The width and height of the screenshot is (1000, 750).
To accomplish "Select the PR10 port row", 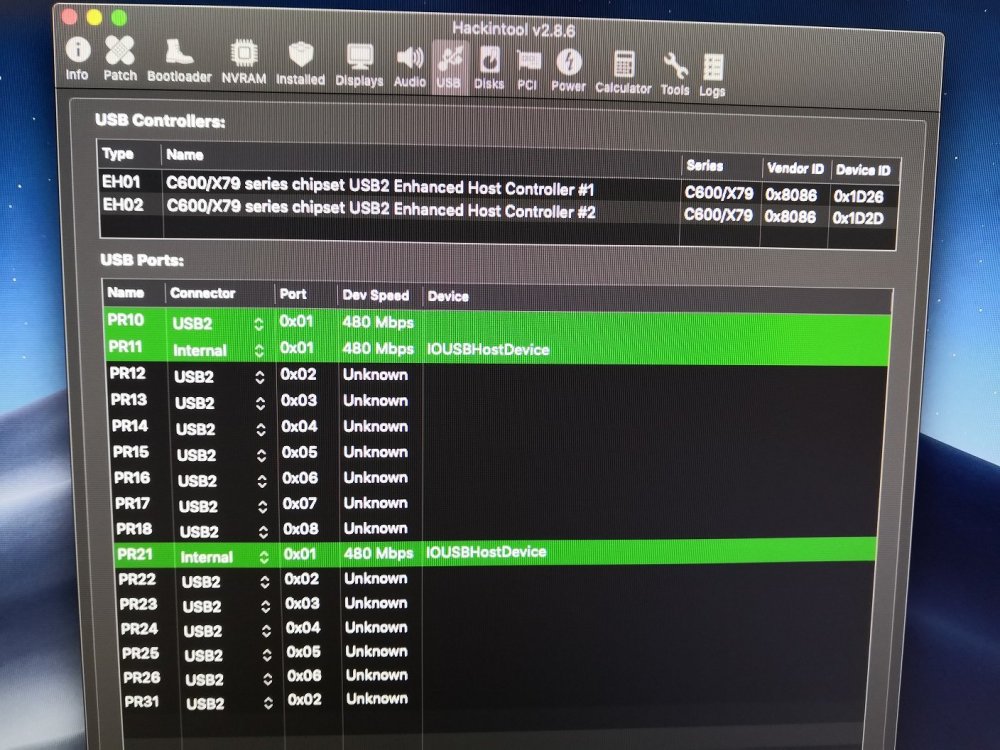I will tap(496, 322).
